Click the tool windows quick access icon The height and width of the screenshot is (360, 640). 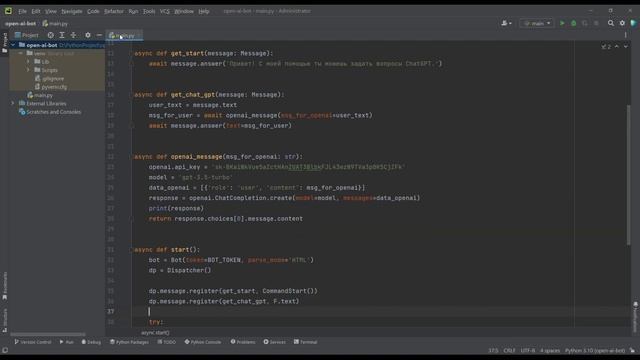point(5,351)
